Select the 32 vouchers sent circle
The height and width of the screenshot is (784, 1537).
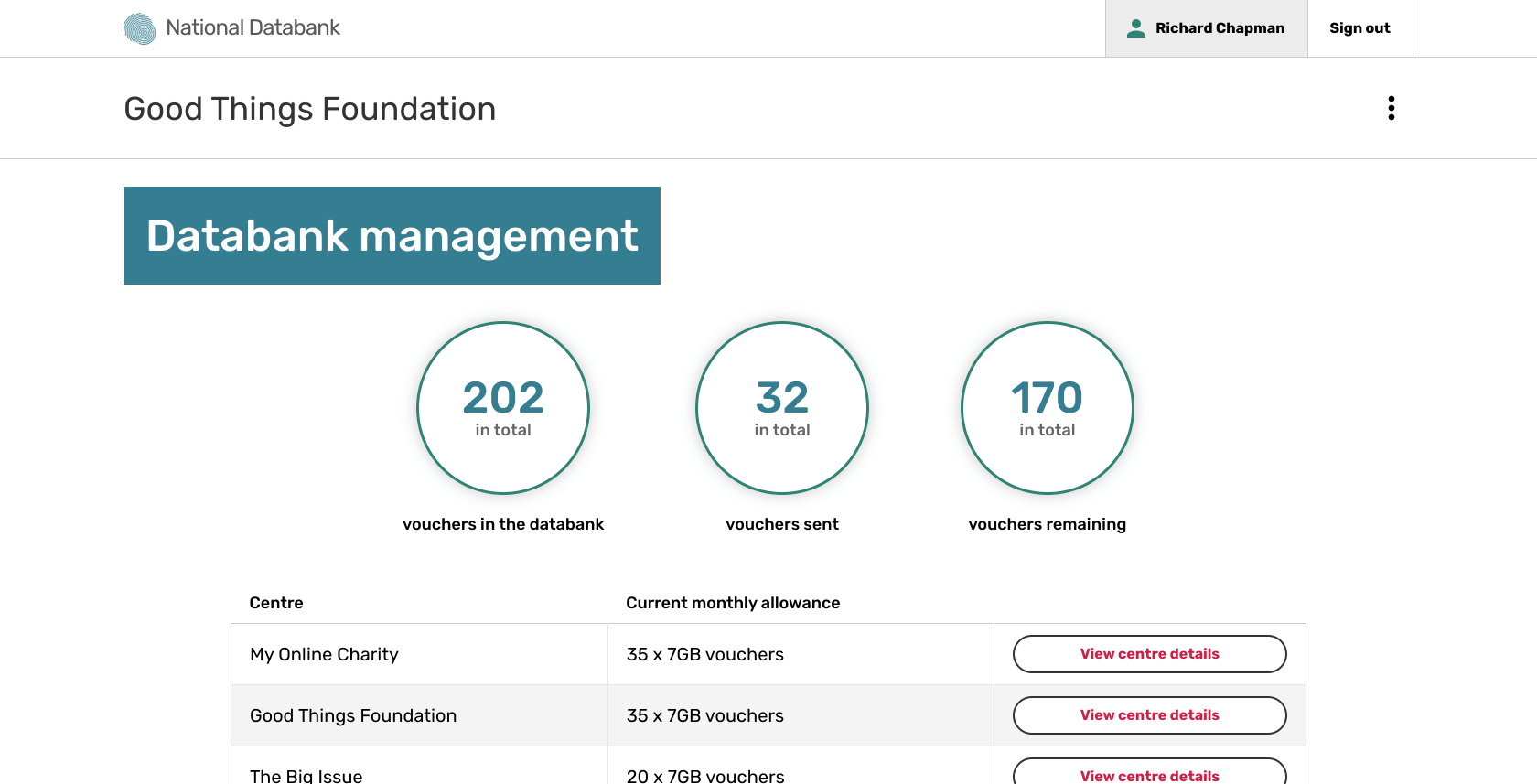(x=782, y=408)
